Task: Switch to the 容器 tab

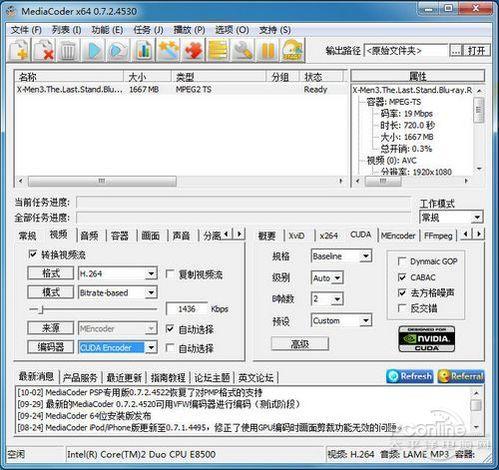Action: 119,236
